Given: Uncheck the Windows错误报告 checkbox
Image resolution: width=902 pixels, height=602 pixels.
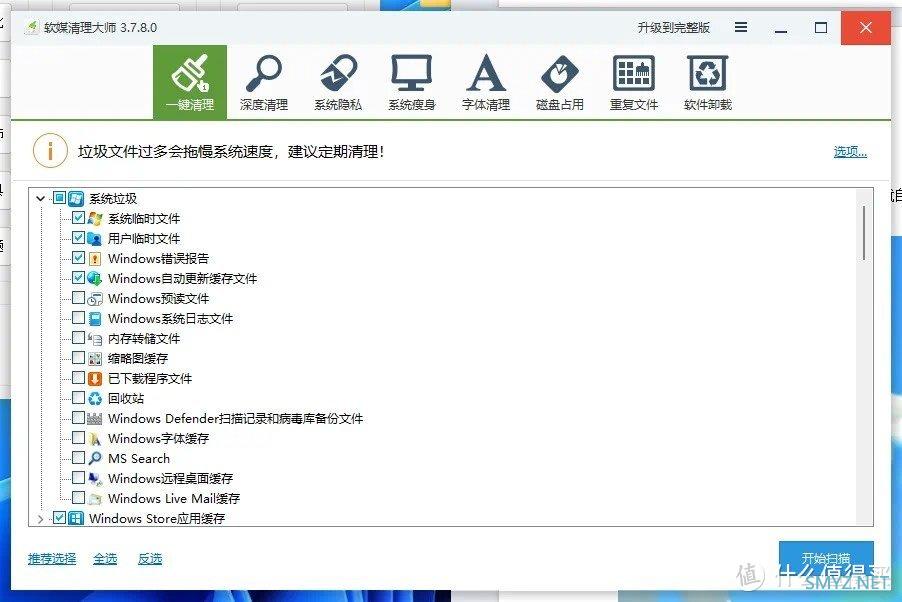Looking at the screenshot, I should [78, 257].
